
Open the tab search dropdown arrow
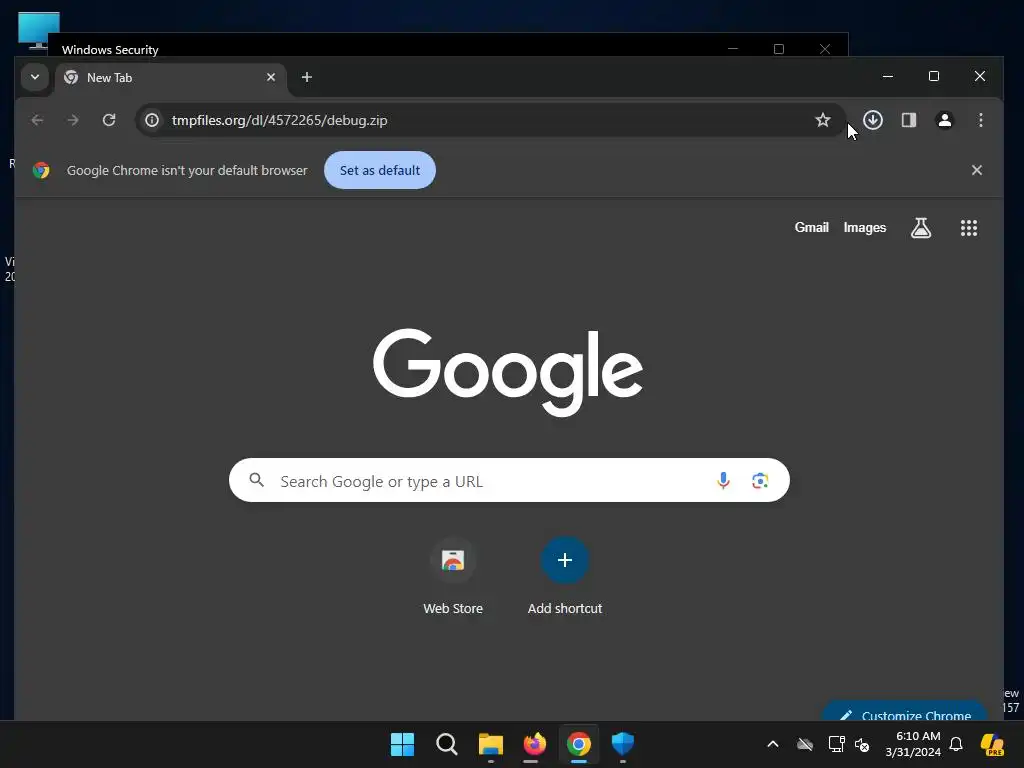coord(35,77)
